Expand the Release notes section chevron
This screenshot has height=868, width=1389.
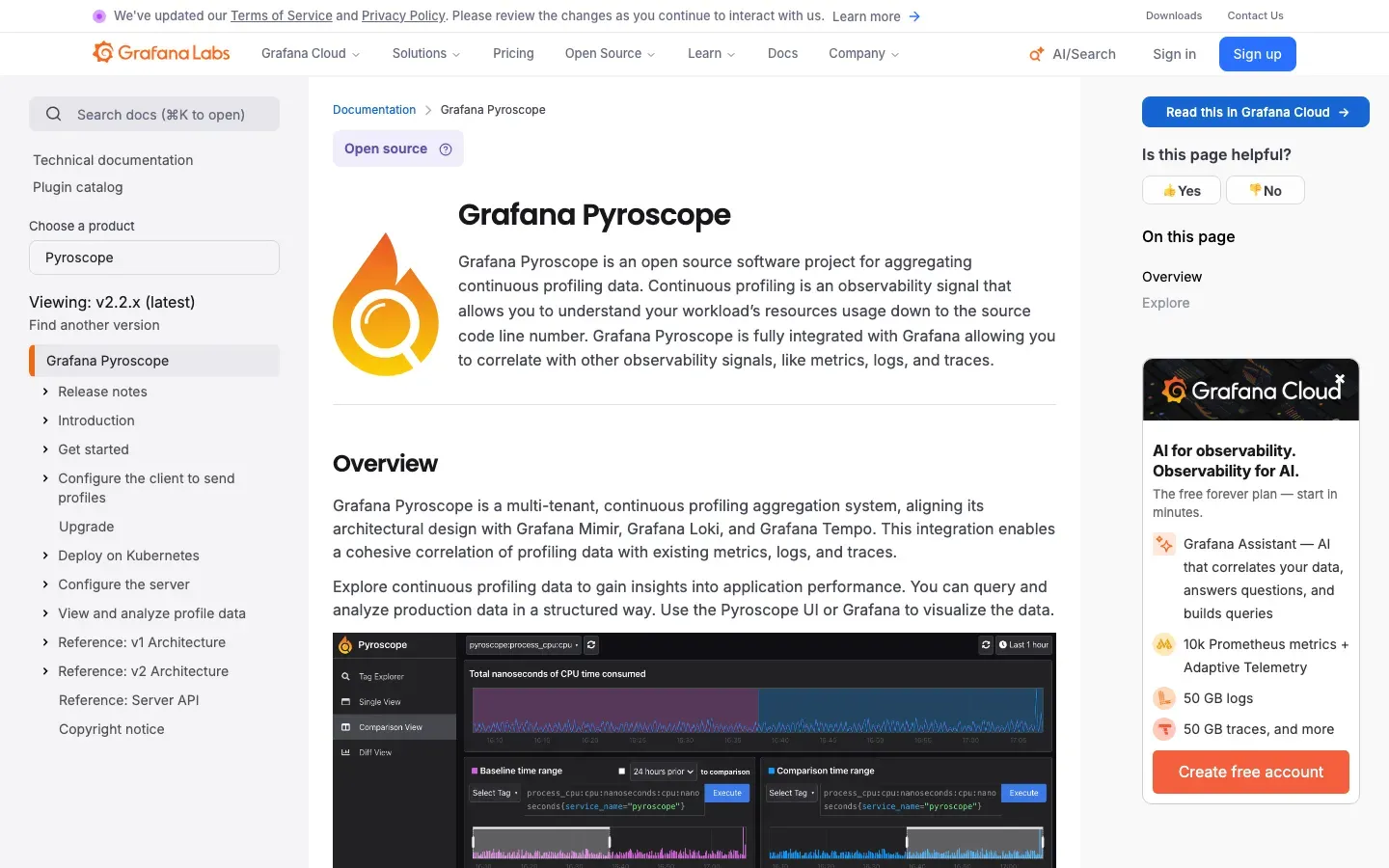45,392
